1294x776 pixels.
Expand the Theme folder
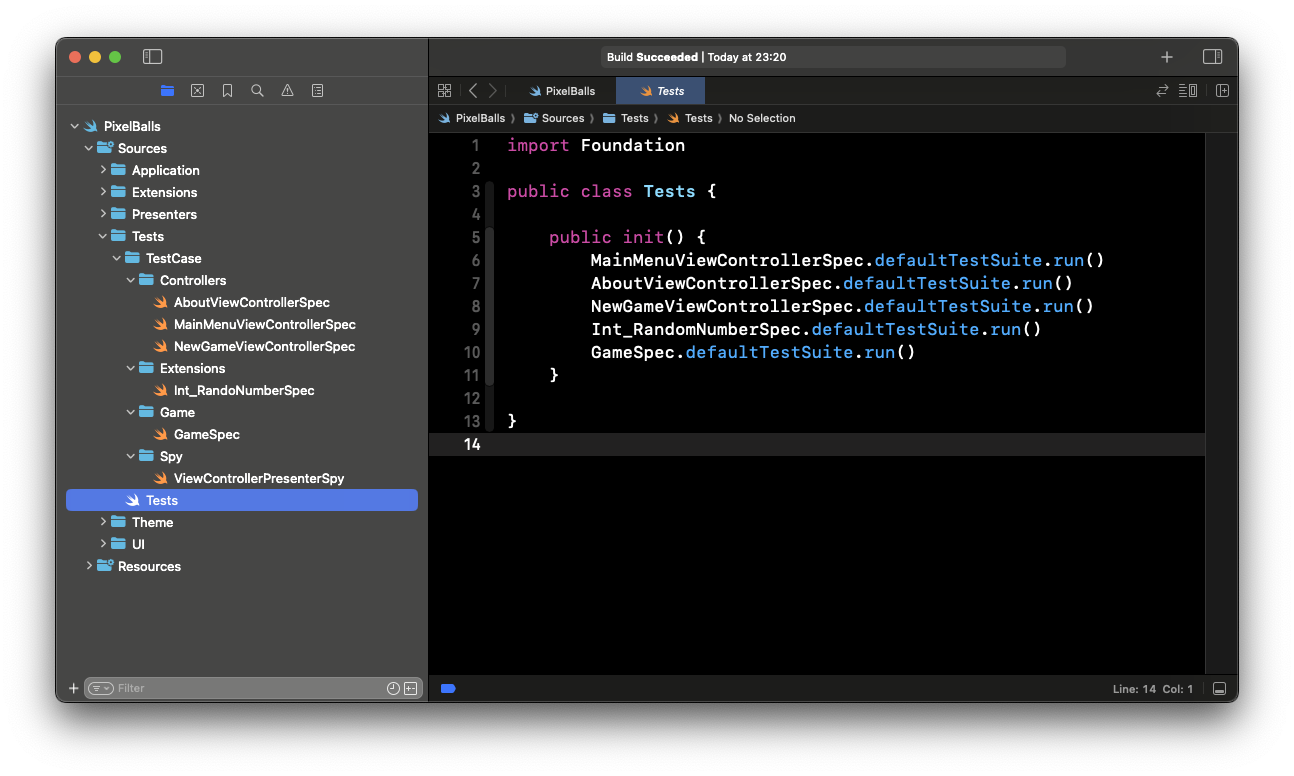(x=103, y=522)
